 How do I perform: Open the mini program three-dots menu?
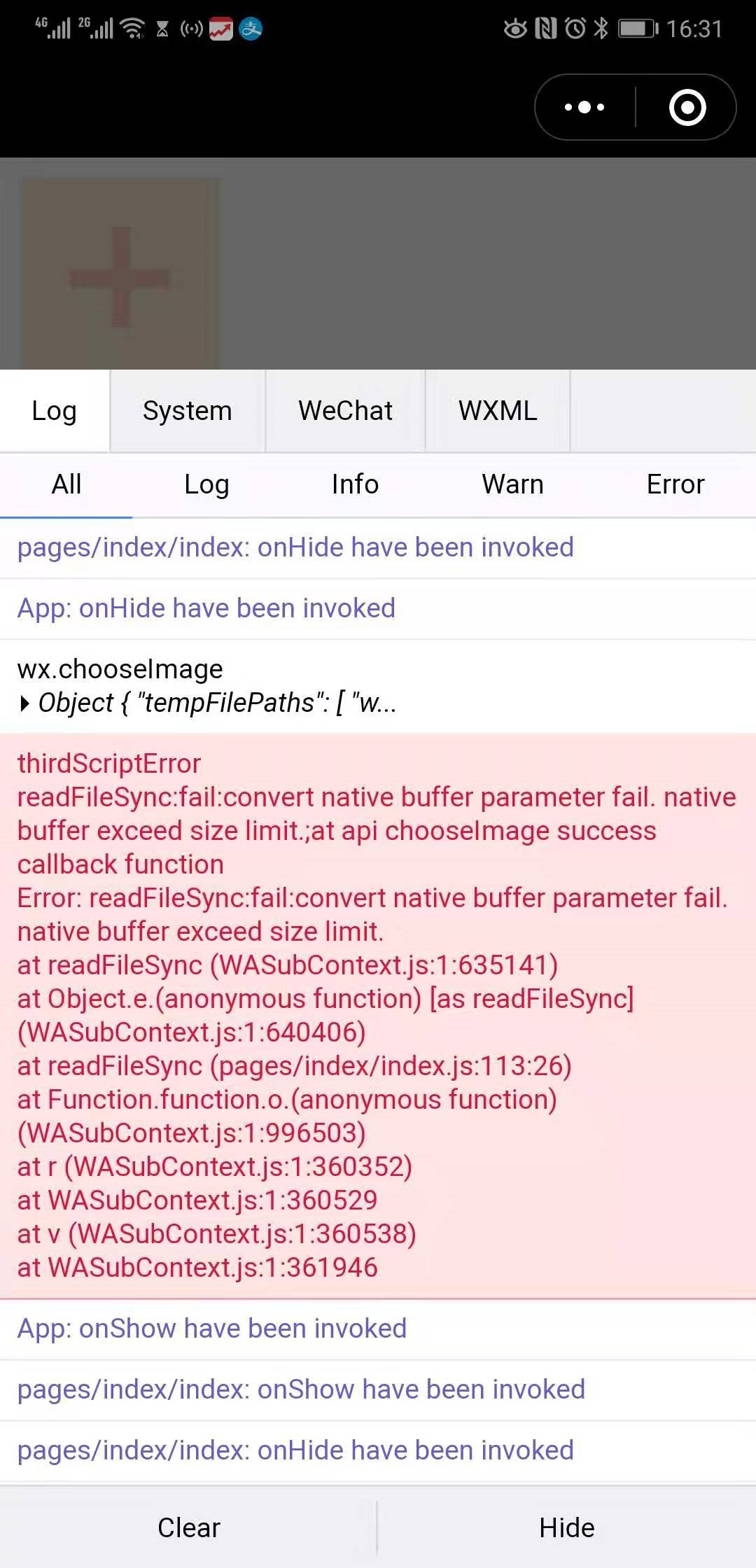tap(584, 107)
